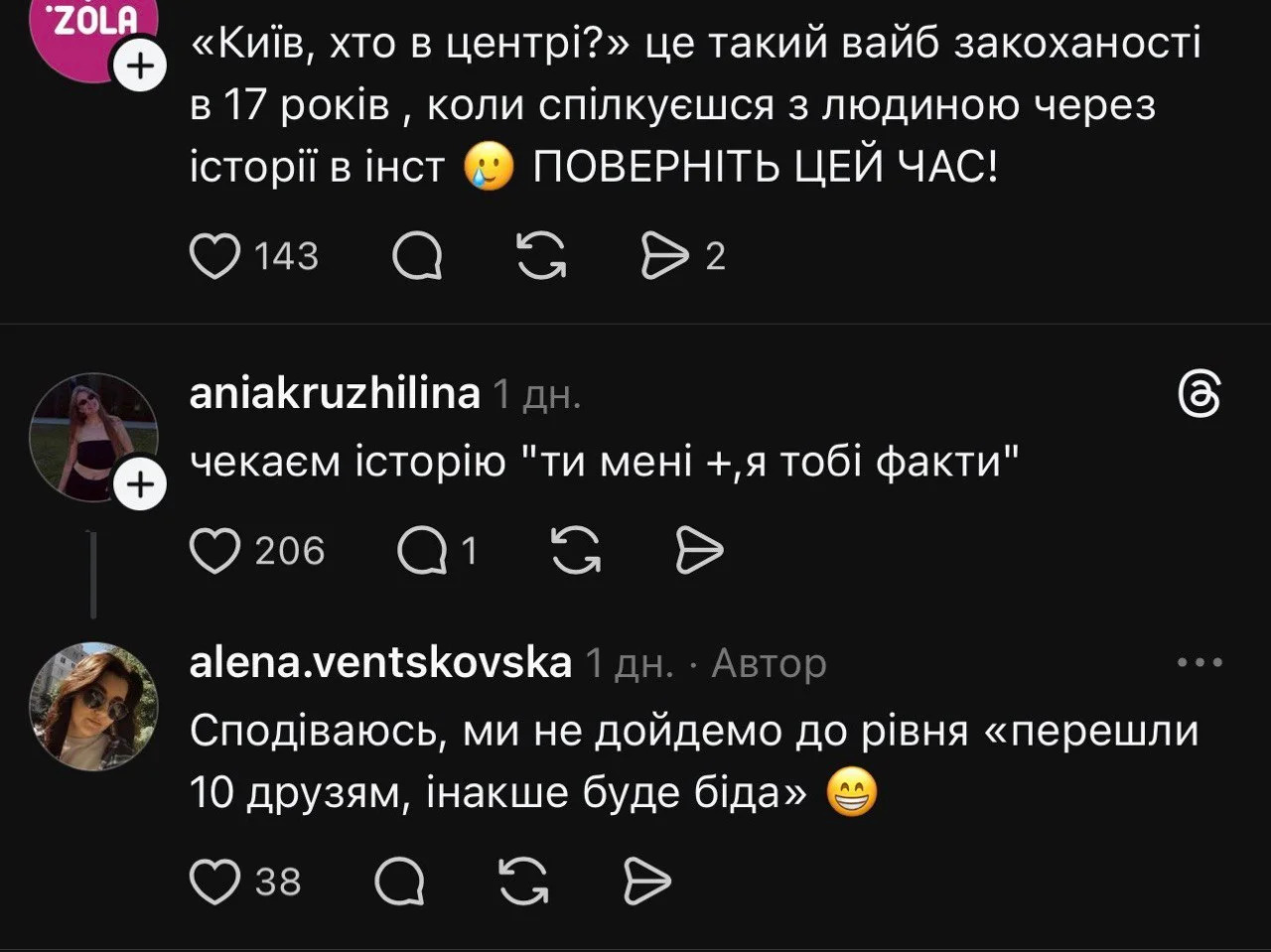Follow ZOLA via plus badge
Screen dimensions: 1271x952
click(x=142, y=67)
